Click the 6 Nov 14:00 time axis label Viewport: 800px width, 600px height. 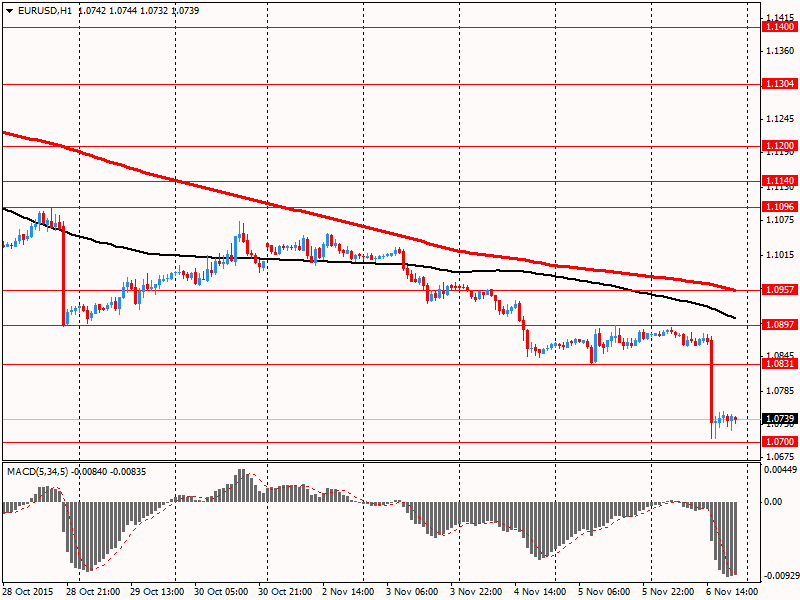[x=733, y=592]
